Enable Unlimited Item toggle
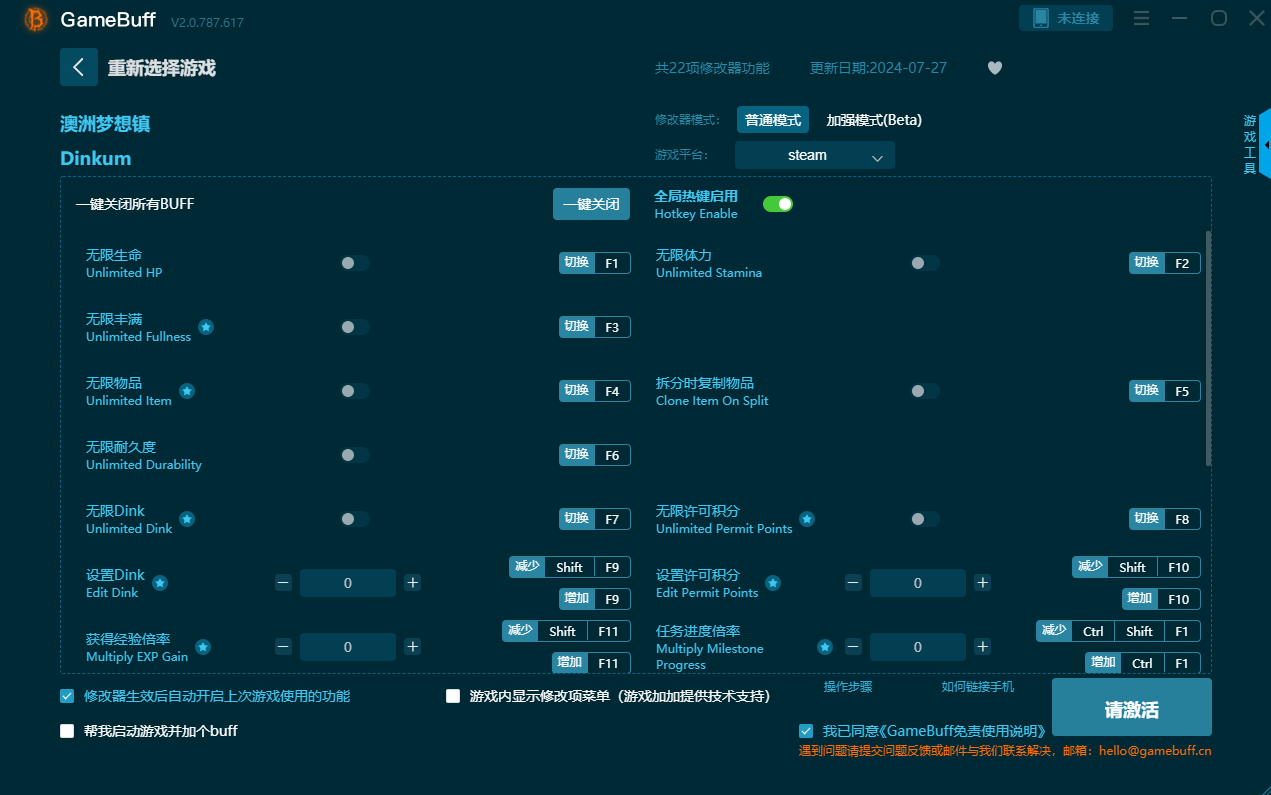The image size is (1271, 795). (x=354, y=391)
